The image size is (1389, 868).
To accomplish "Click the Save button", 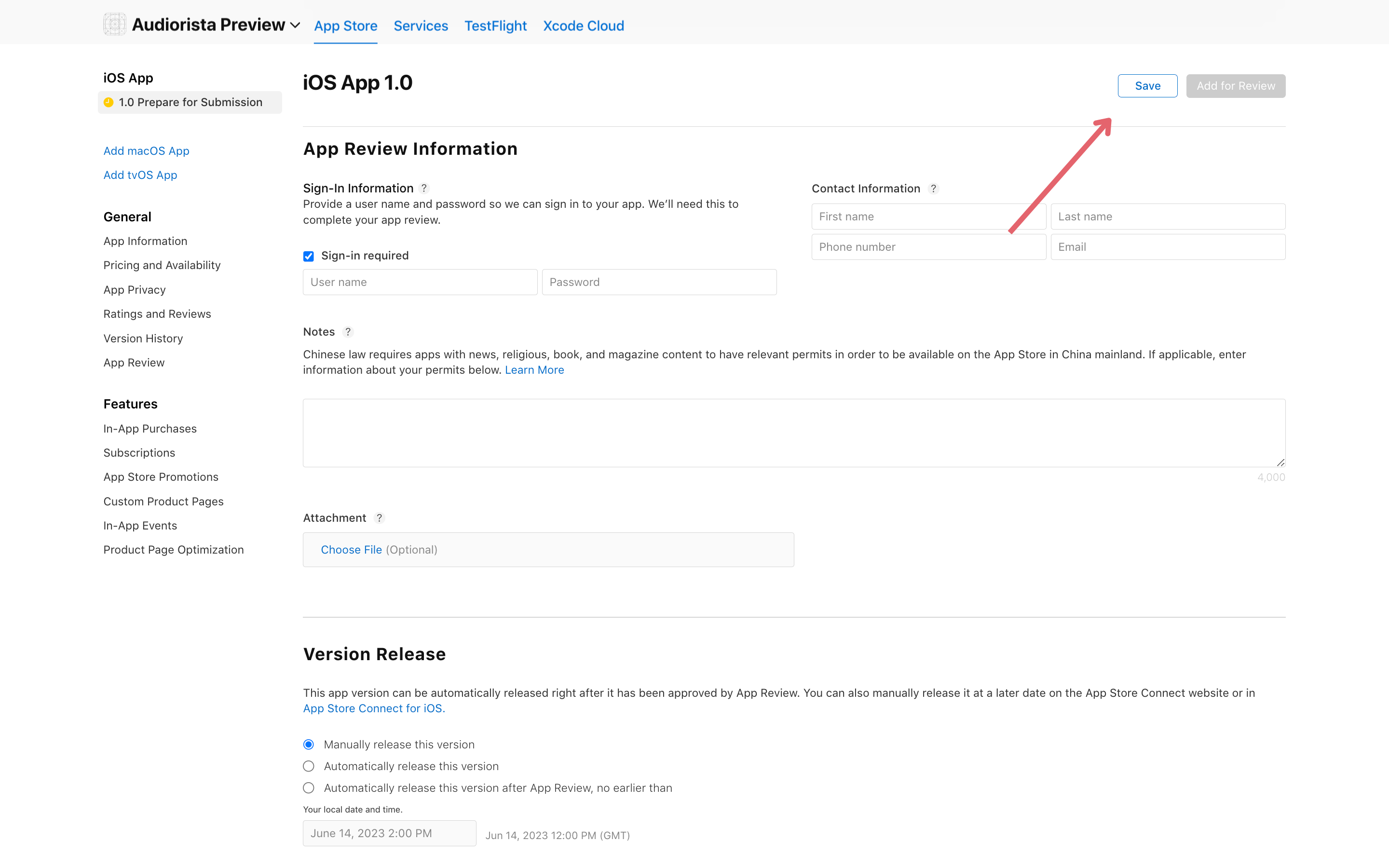I will pyautogui.click(x=1147, y=85).
